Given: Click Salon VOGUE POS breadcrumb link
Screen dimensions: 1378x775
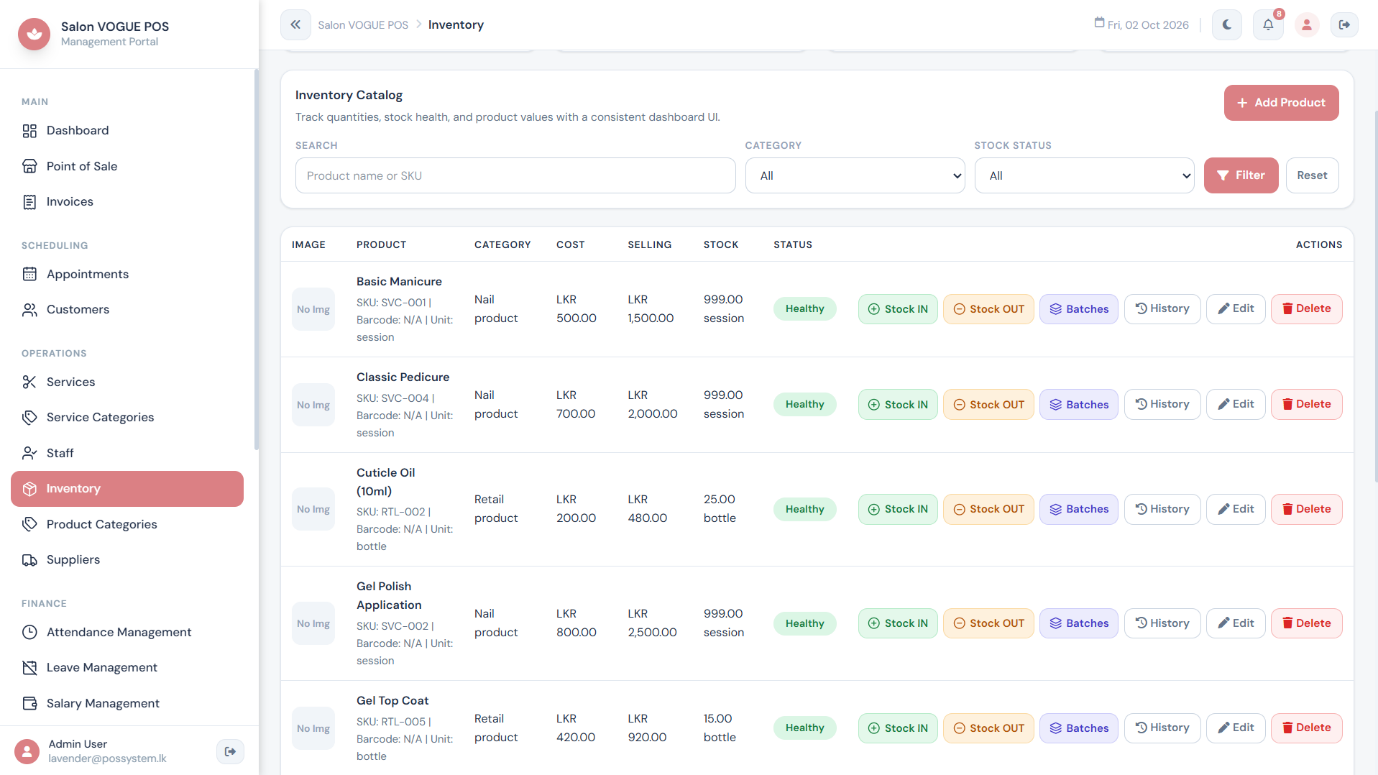Looking at the screenshot, I should 363,25.
